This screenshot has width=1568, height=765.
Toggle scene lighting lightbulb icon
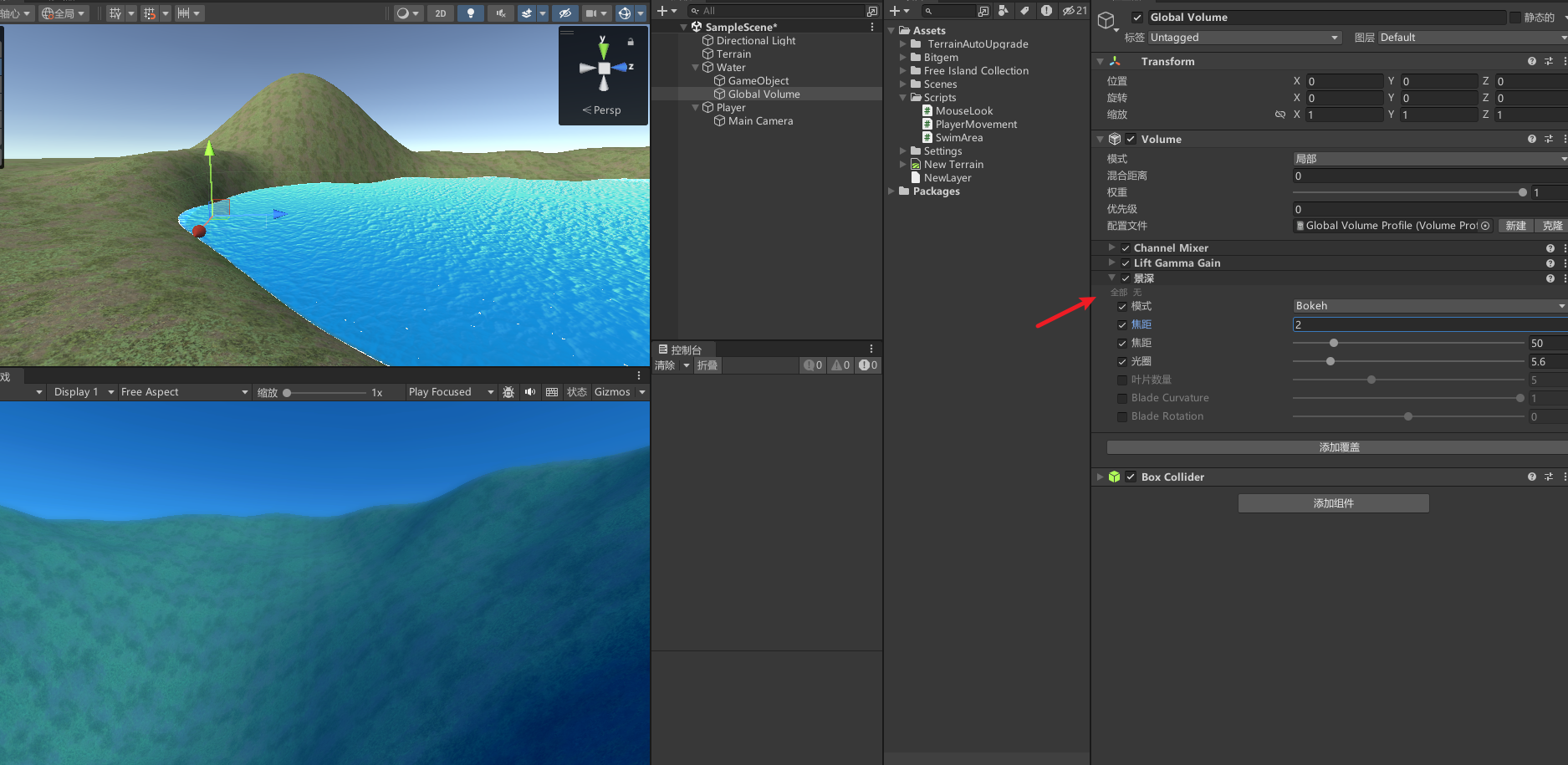point(470,13)
